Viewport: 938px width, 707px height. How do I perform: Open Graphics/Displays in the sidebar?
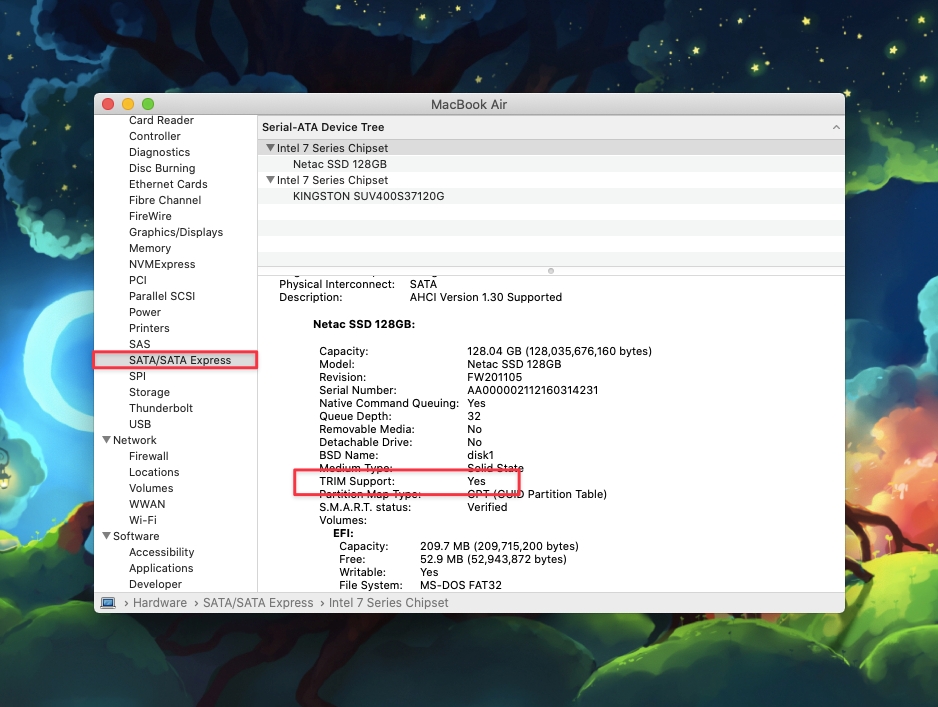pyautogui.click(x=176, y=232)
